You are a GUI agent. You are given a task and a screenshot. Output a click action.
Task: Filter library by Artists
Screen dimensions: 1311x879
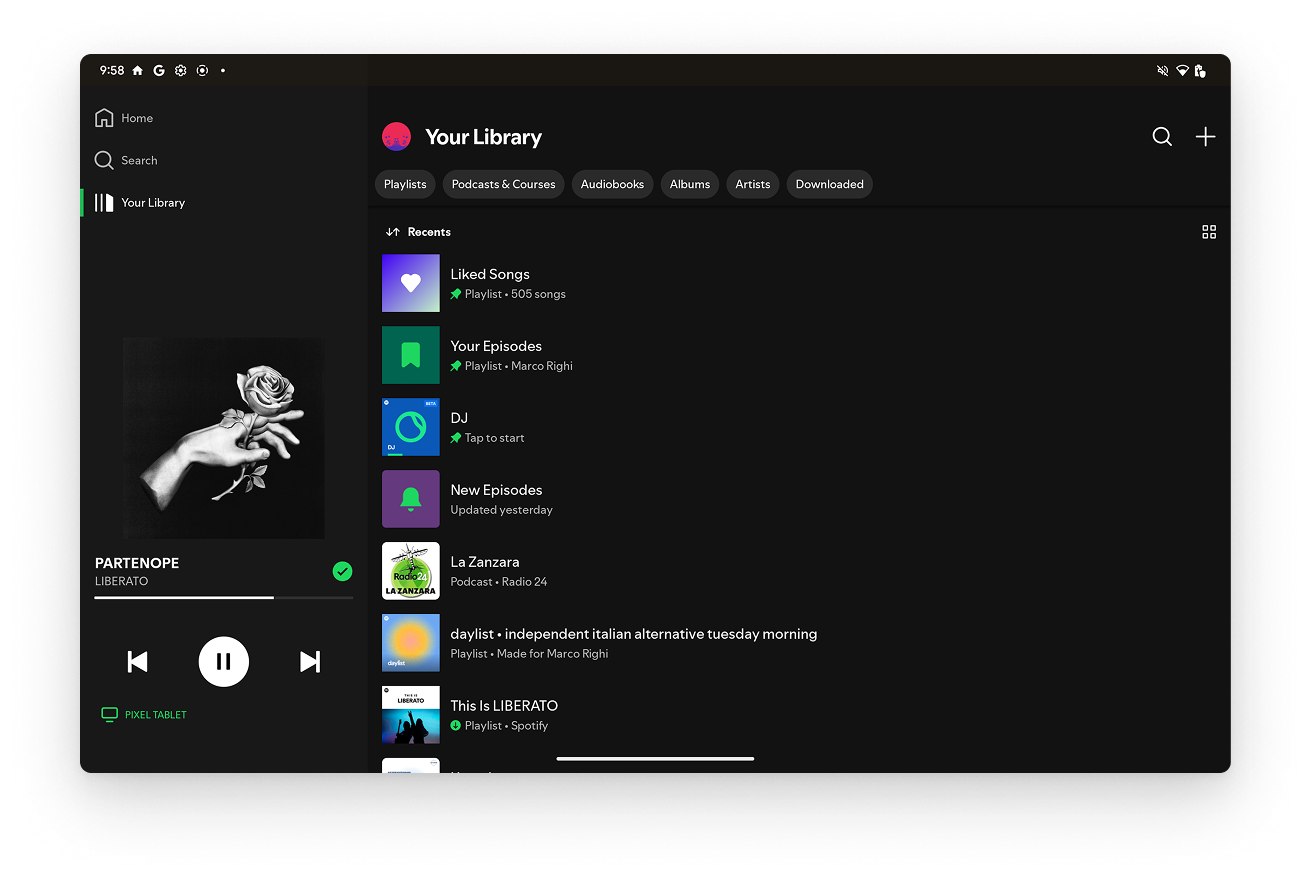click(x=753, y=184)
